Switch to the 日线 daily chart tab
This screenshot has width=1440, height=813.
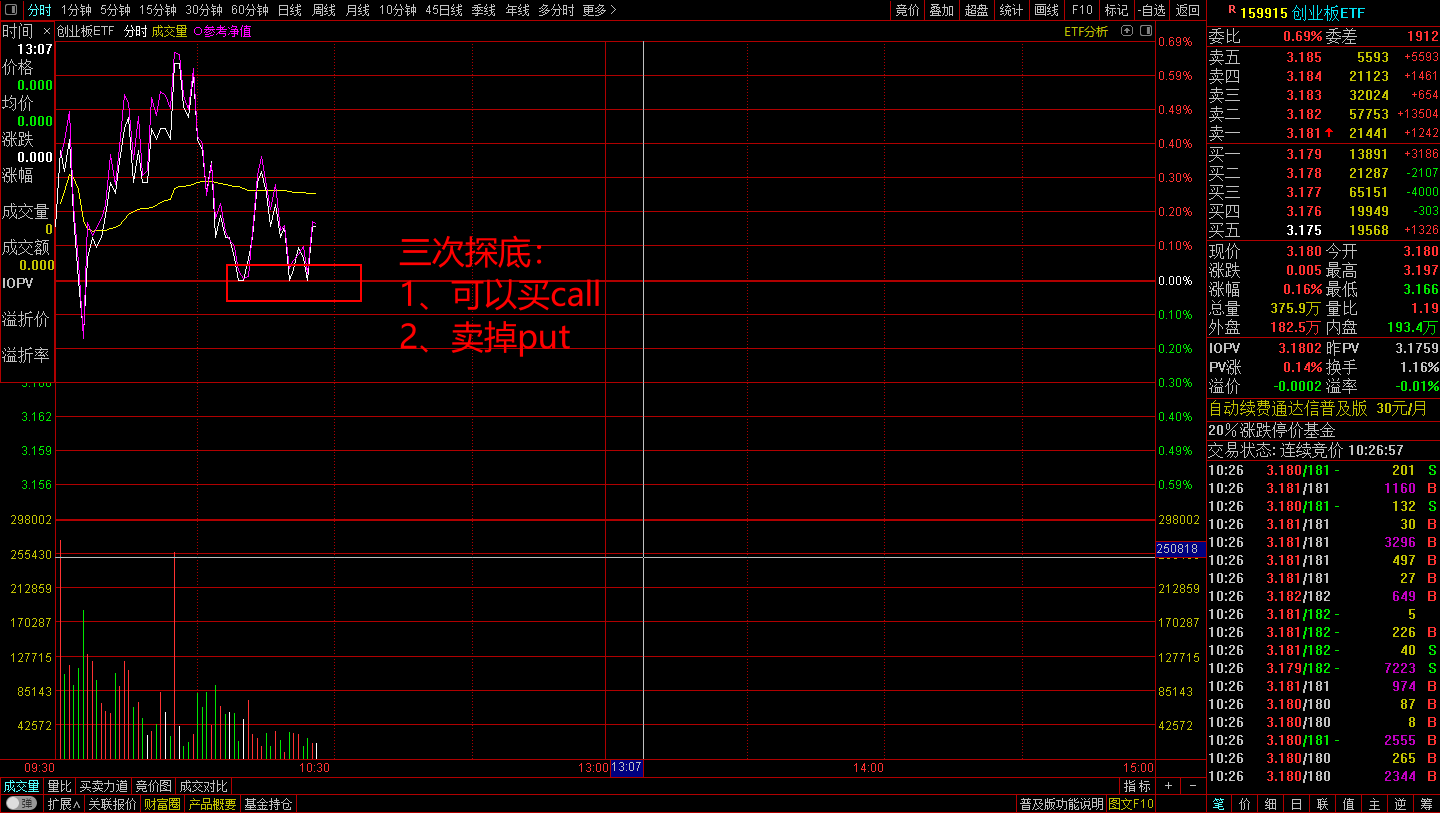point(290,10)
